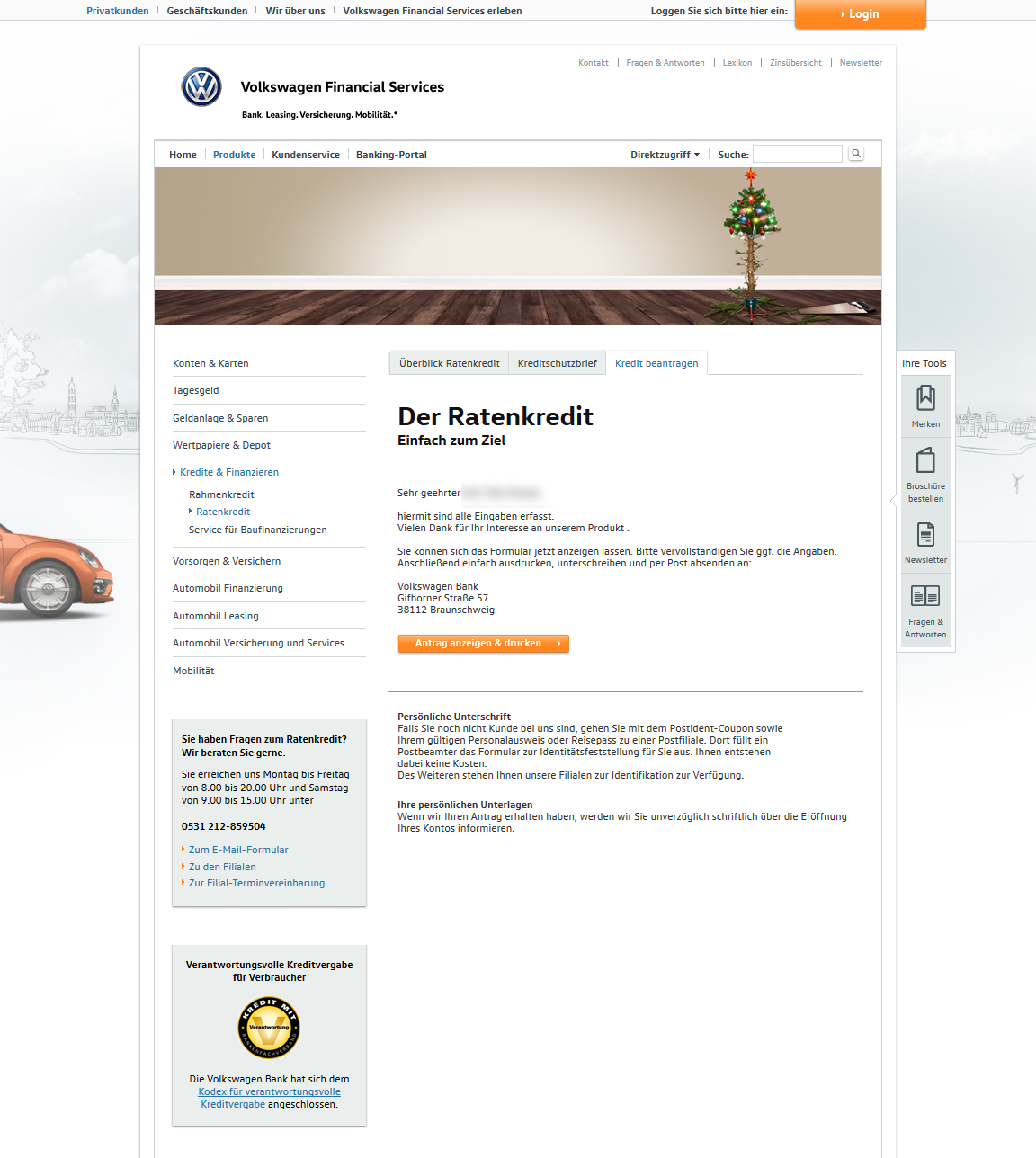The image size is (1036, 1158).
Task: Open the Kundenservice menu item
Action: pyautogui.click(x=306, y=155)
